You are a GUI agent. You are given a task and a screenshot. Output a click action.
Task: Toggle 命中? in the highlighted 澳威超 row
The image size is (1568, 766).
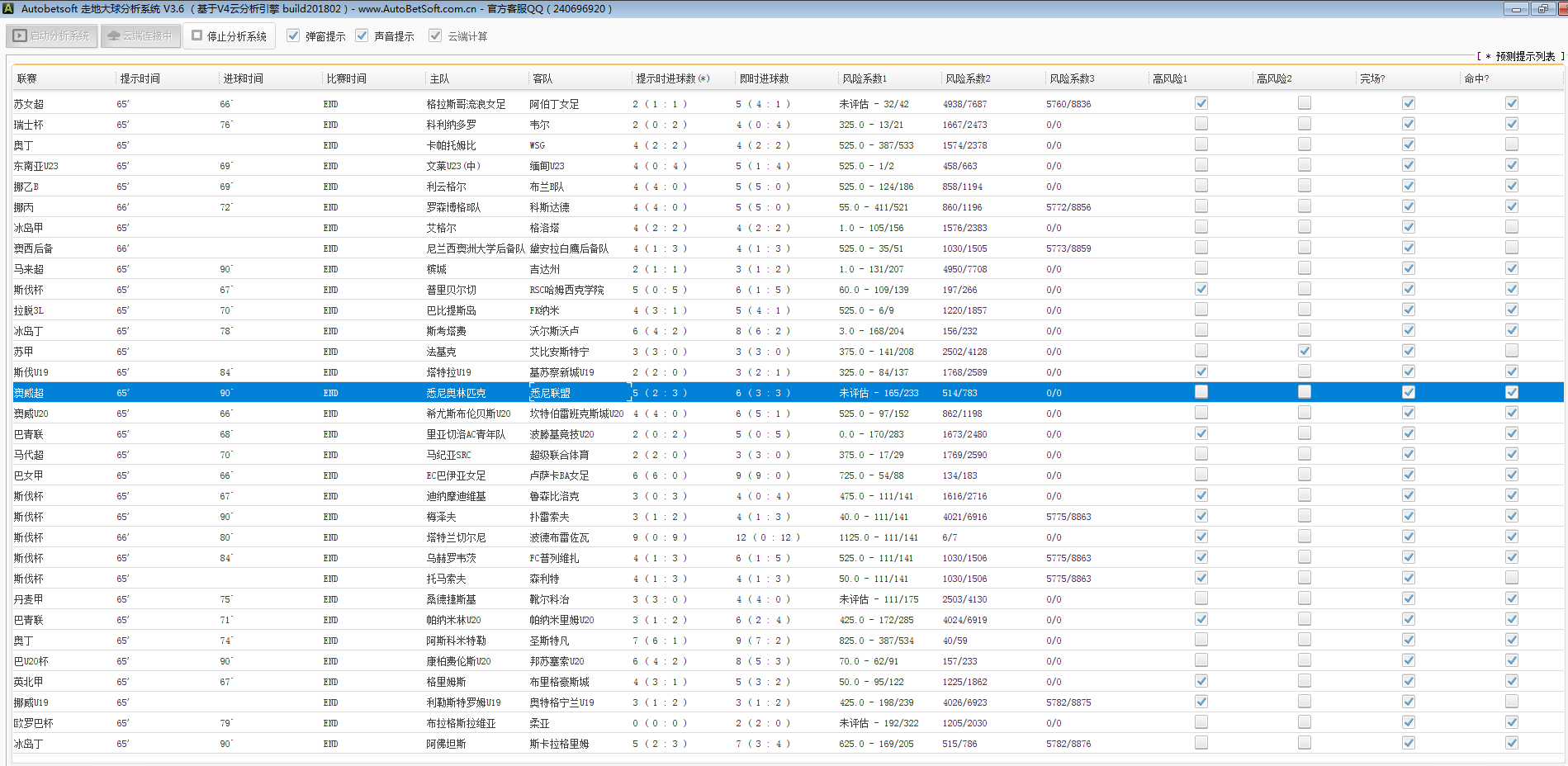coord(1511,392)
